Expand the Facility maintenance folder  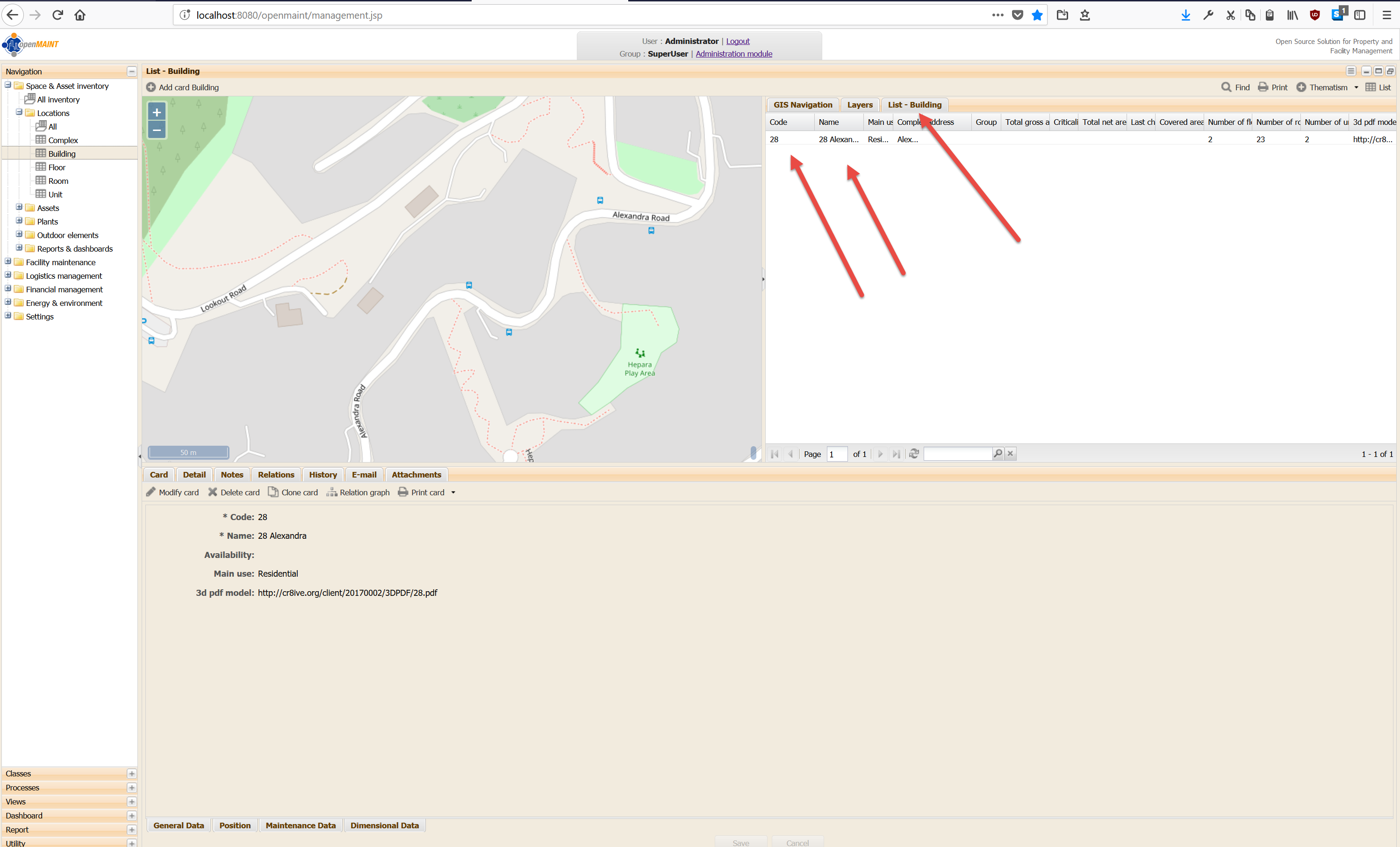pos(8,262)
